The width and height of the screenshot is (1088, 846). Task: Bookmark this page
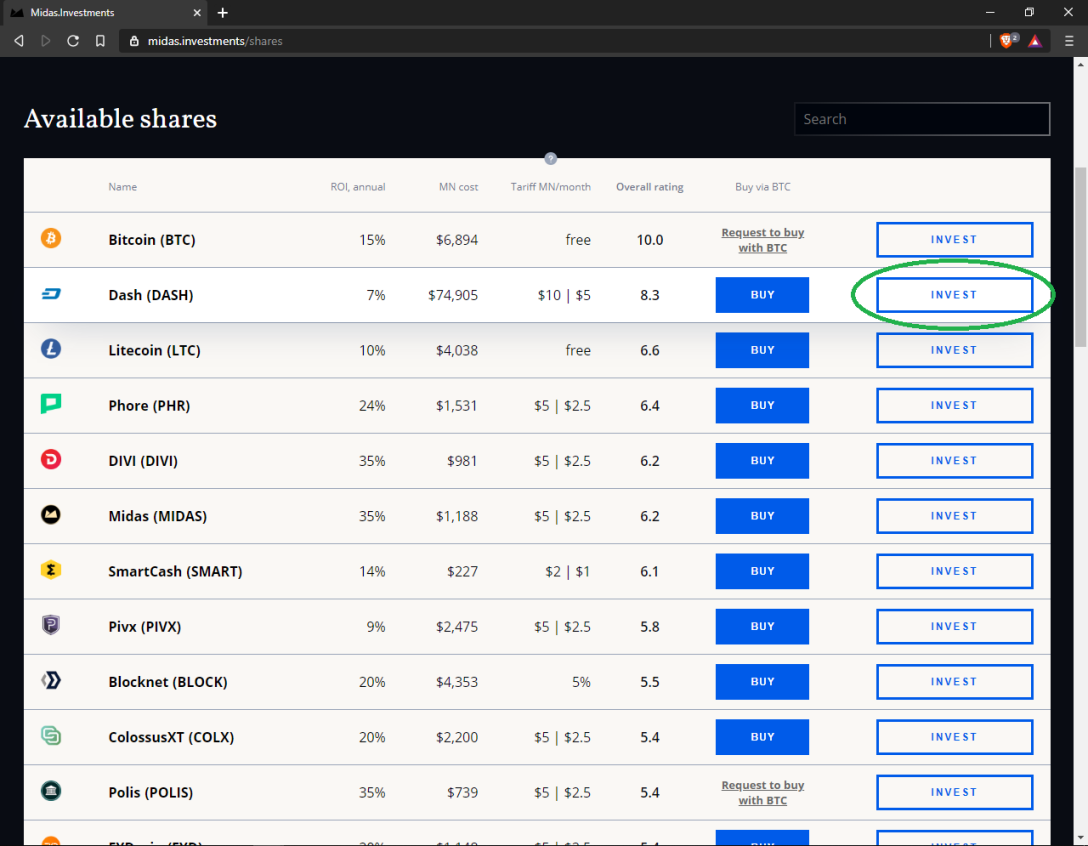pyautogui.click(x=101, y=41)
